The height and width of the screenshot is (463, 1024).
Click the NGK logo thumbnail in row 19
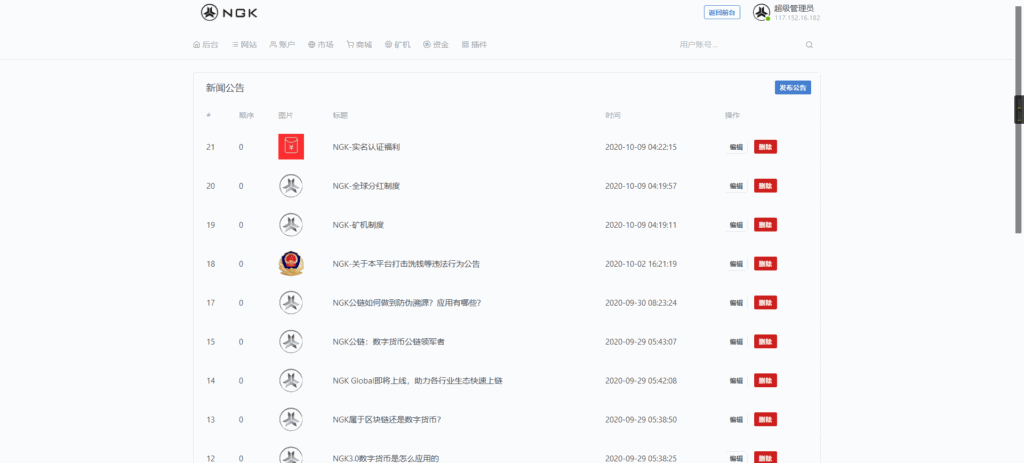click(291, 225)
